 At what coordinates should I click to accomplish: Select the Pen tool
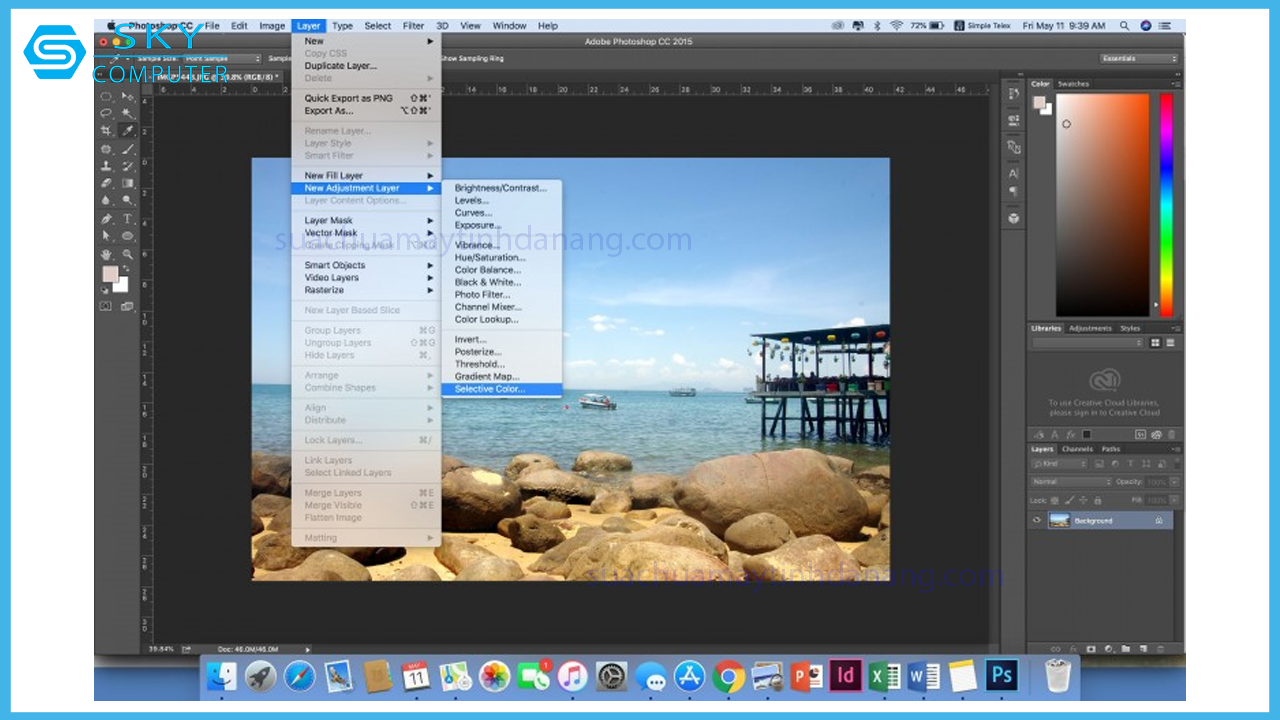point(106,219)
